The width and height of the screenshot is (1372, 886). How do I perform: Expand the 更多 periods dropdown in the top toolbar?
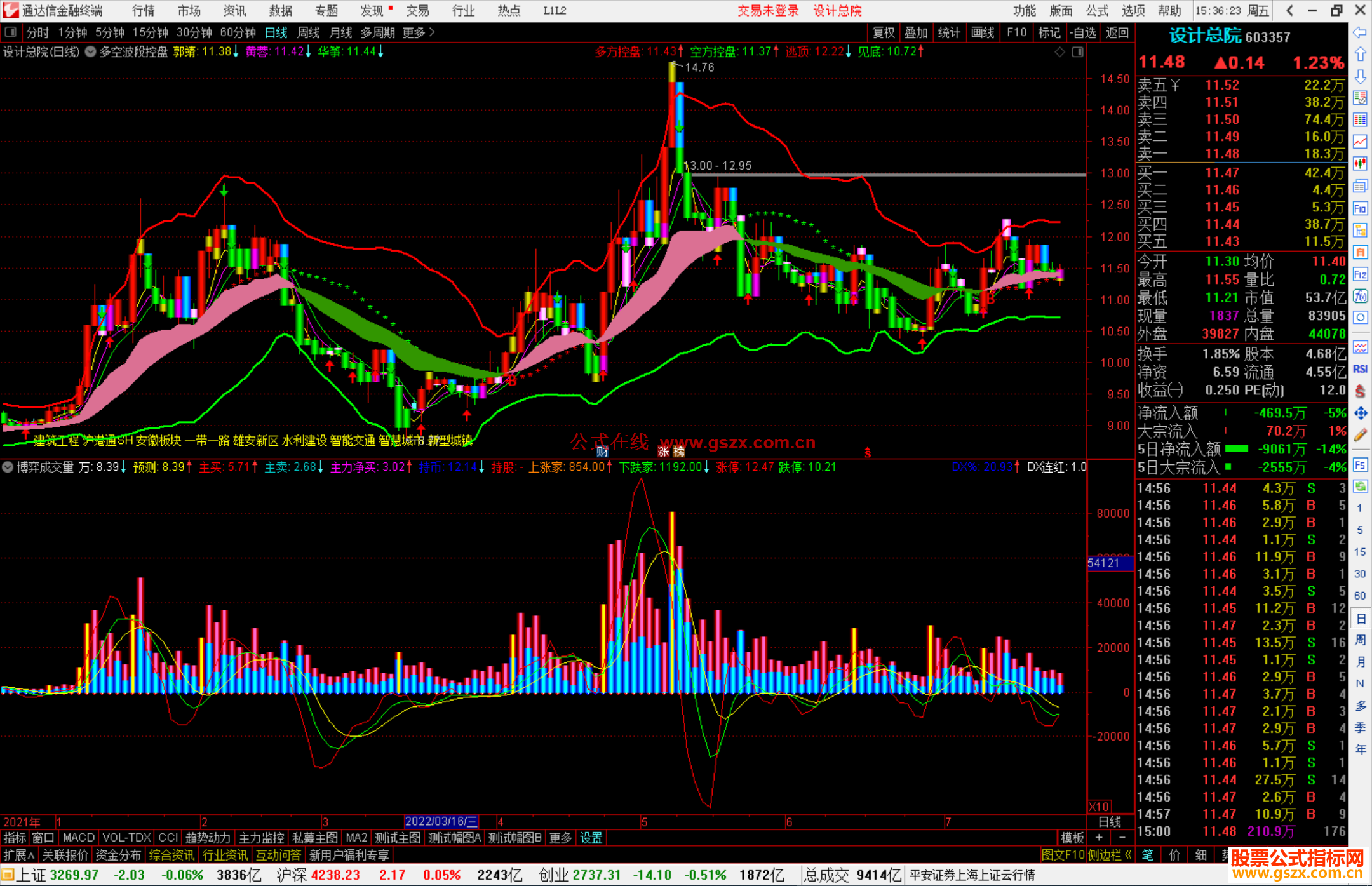pyautogui.click(x=419, y=32)
